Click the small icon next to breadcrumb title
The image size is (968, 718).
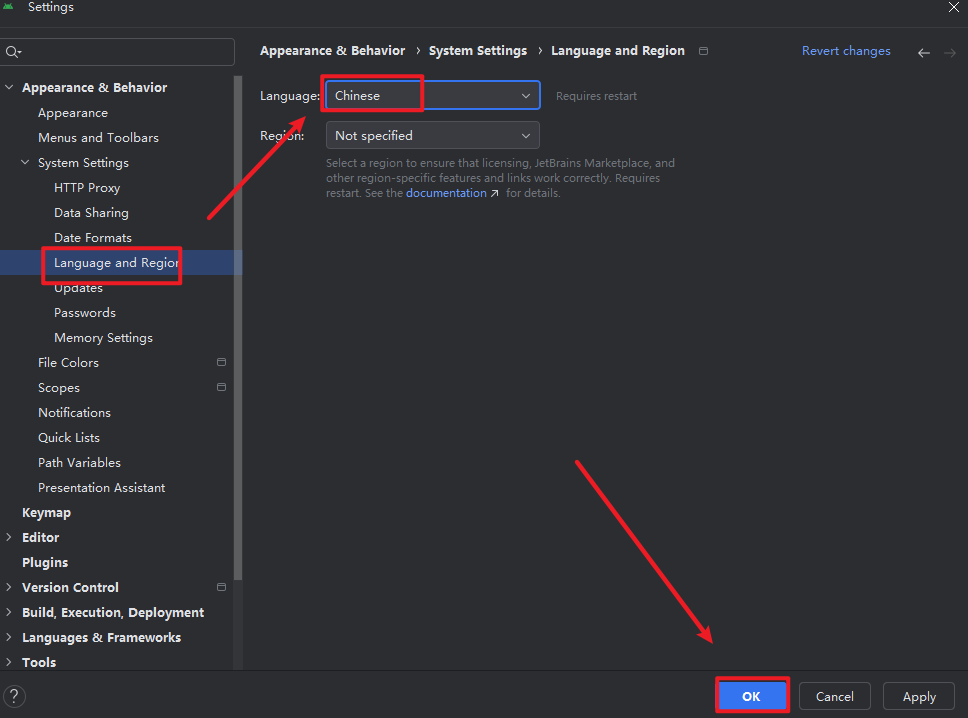[703, 51]
